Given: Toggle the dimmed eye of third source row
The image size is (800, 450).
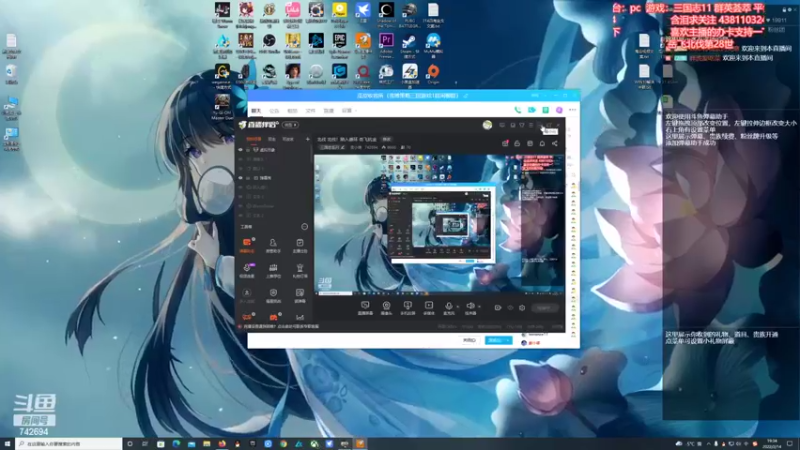Looking at the screenshot, I should pos(241,168).
